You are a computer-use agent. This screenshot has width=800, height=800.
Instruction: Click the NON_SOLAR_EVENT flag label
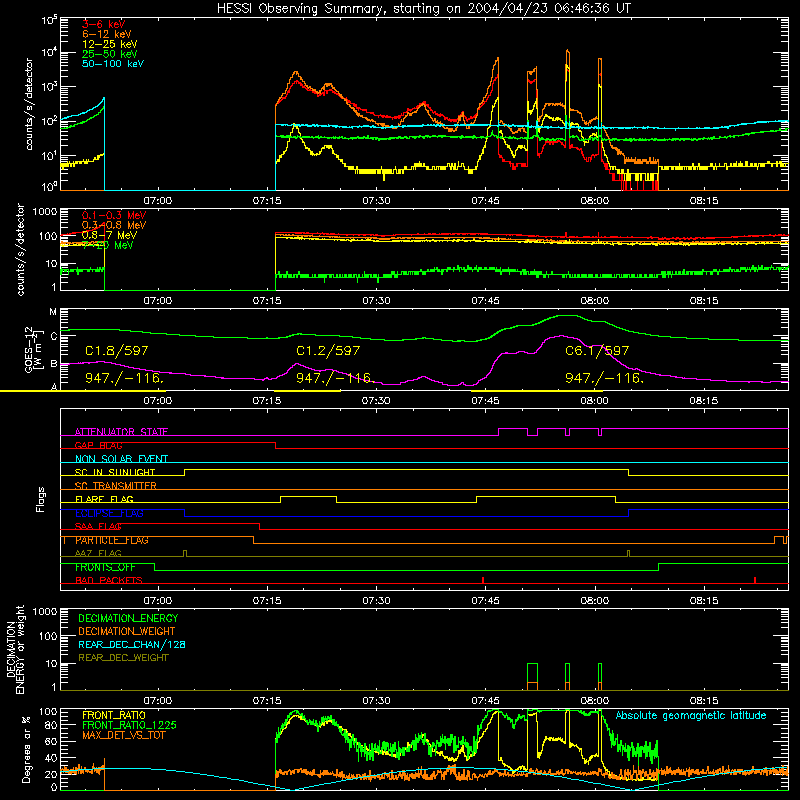pos(121,459)
